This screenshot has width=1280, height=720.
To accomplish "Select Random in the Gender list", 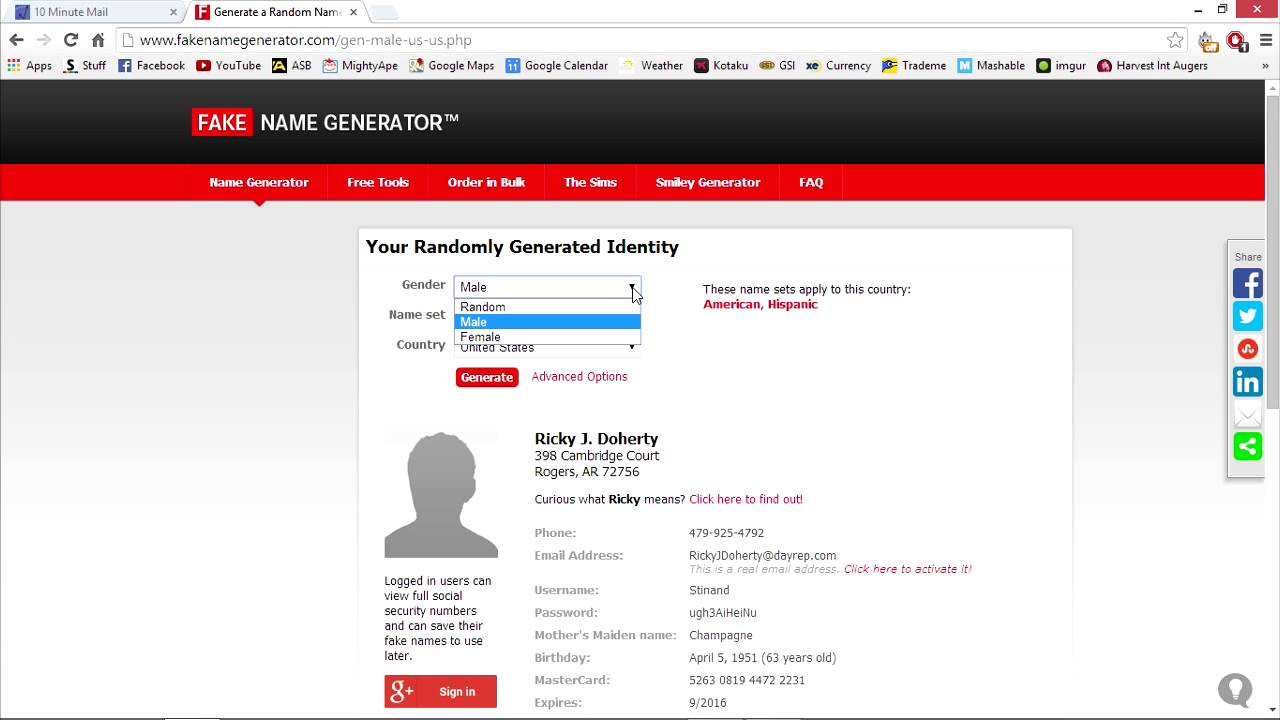I will point(547,307).
